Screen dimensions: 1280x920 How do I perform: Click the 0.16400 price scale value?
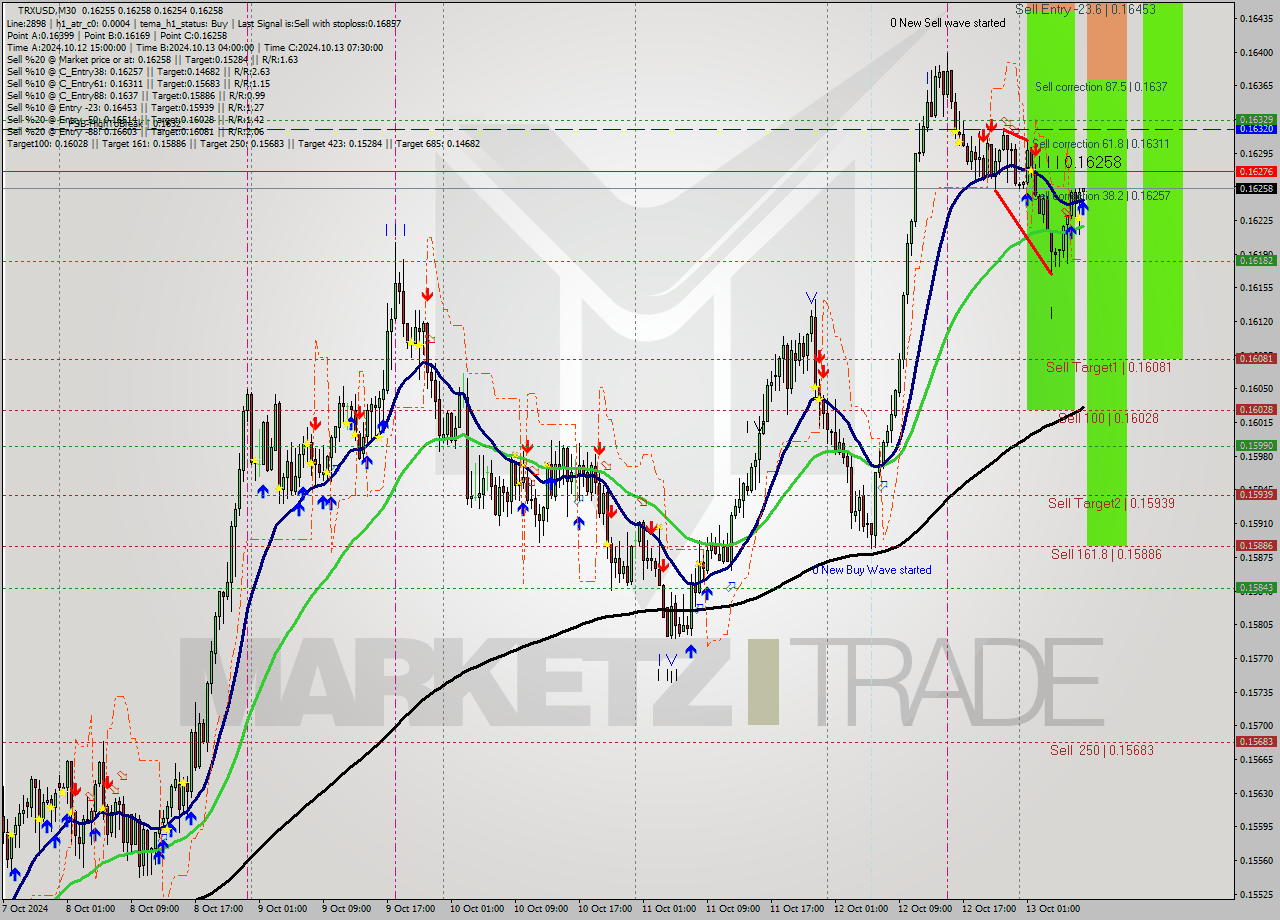click(1256, 52)
